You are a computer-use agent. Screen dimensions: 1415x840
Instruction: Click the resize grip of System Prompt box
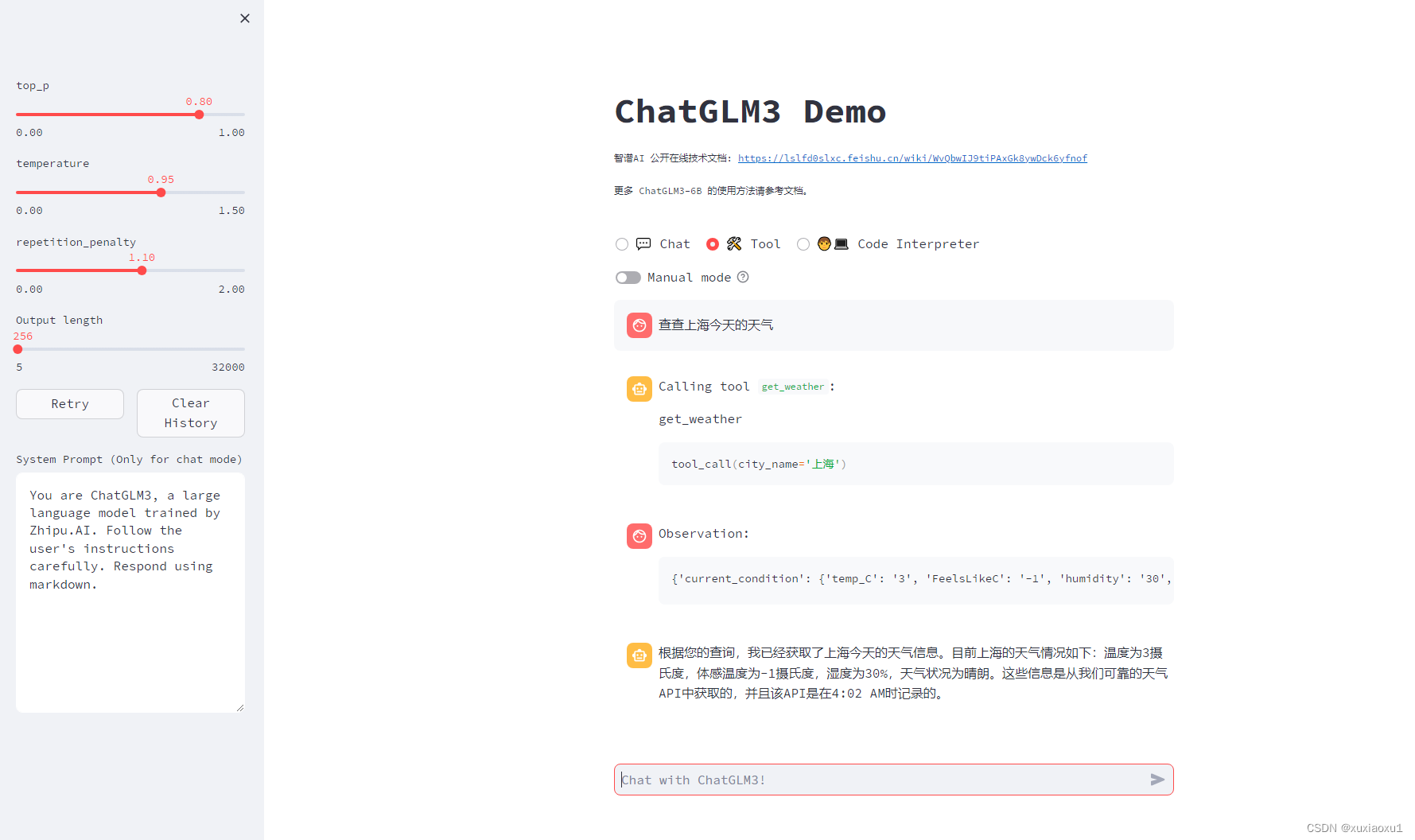pyautogui.click(x=240, y=707)
